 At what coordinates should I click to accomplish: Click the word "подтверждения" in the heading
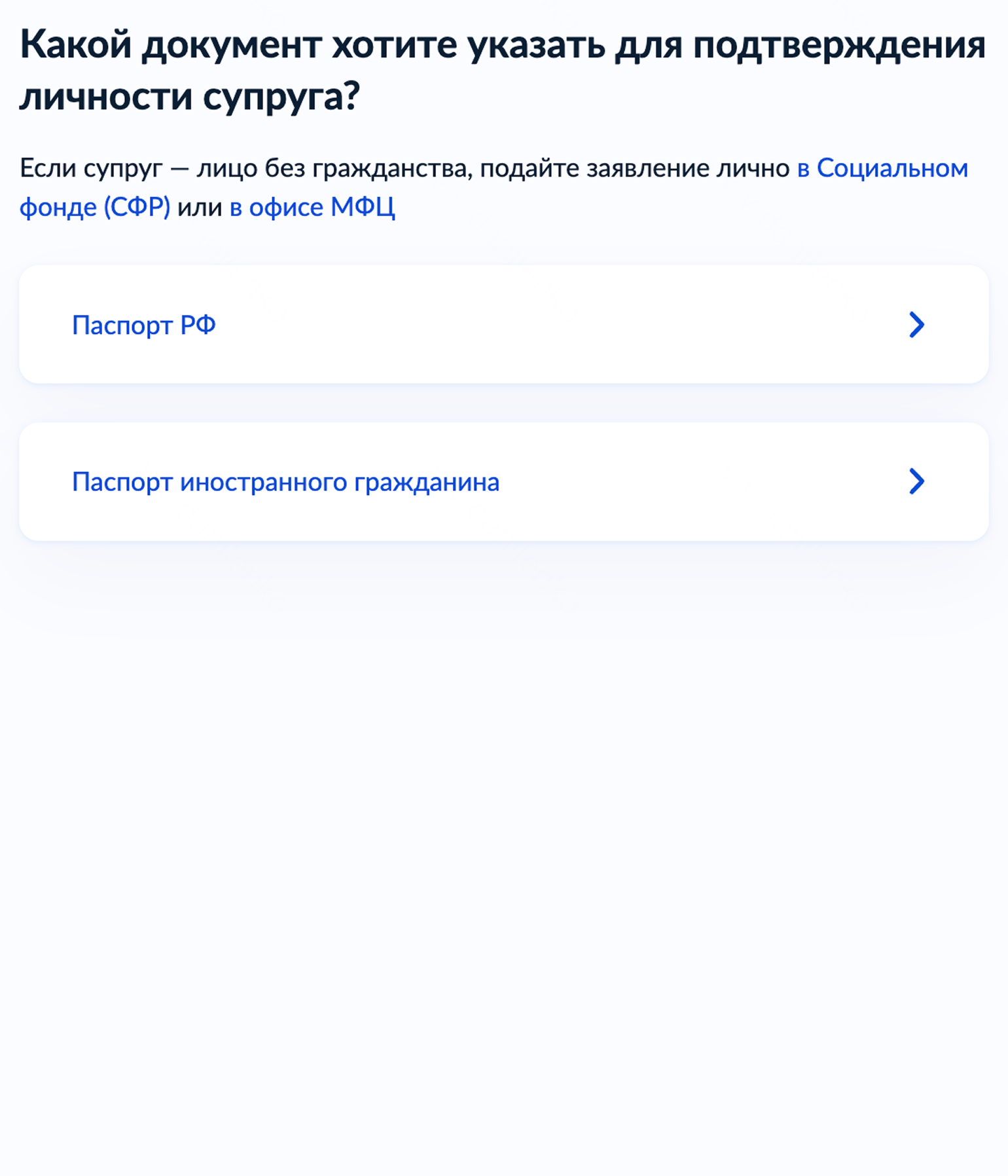click(x=839, y=45)
